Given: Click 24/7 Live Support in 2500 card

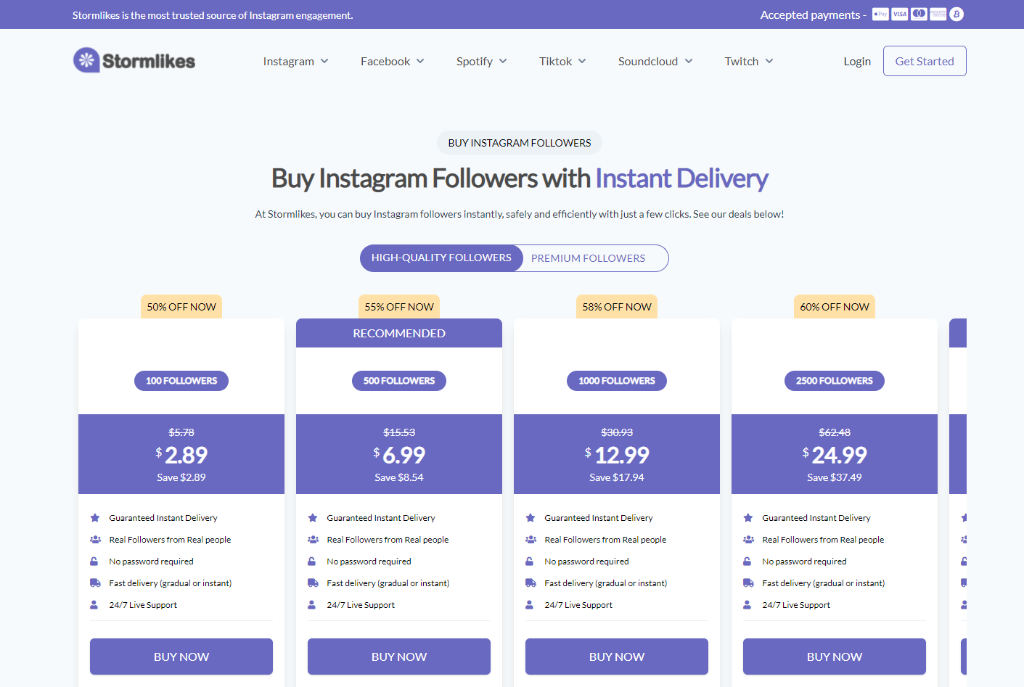Looking at the screenshot, I should 796,605.
